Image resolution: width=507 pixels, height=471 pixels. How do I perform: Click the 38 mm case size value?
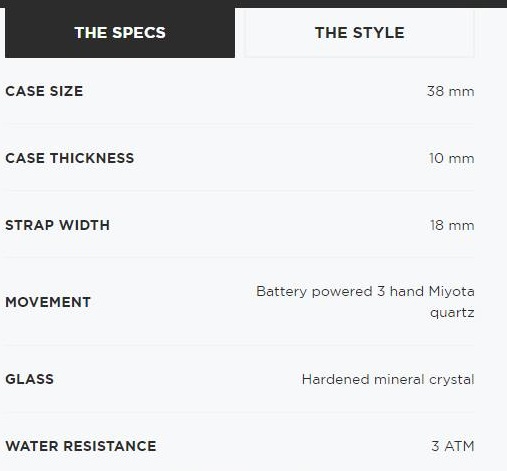pyautogui.click(x=450, y=91)
